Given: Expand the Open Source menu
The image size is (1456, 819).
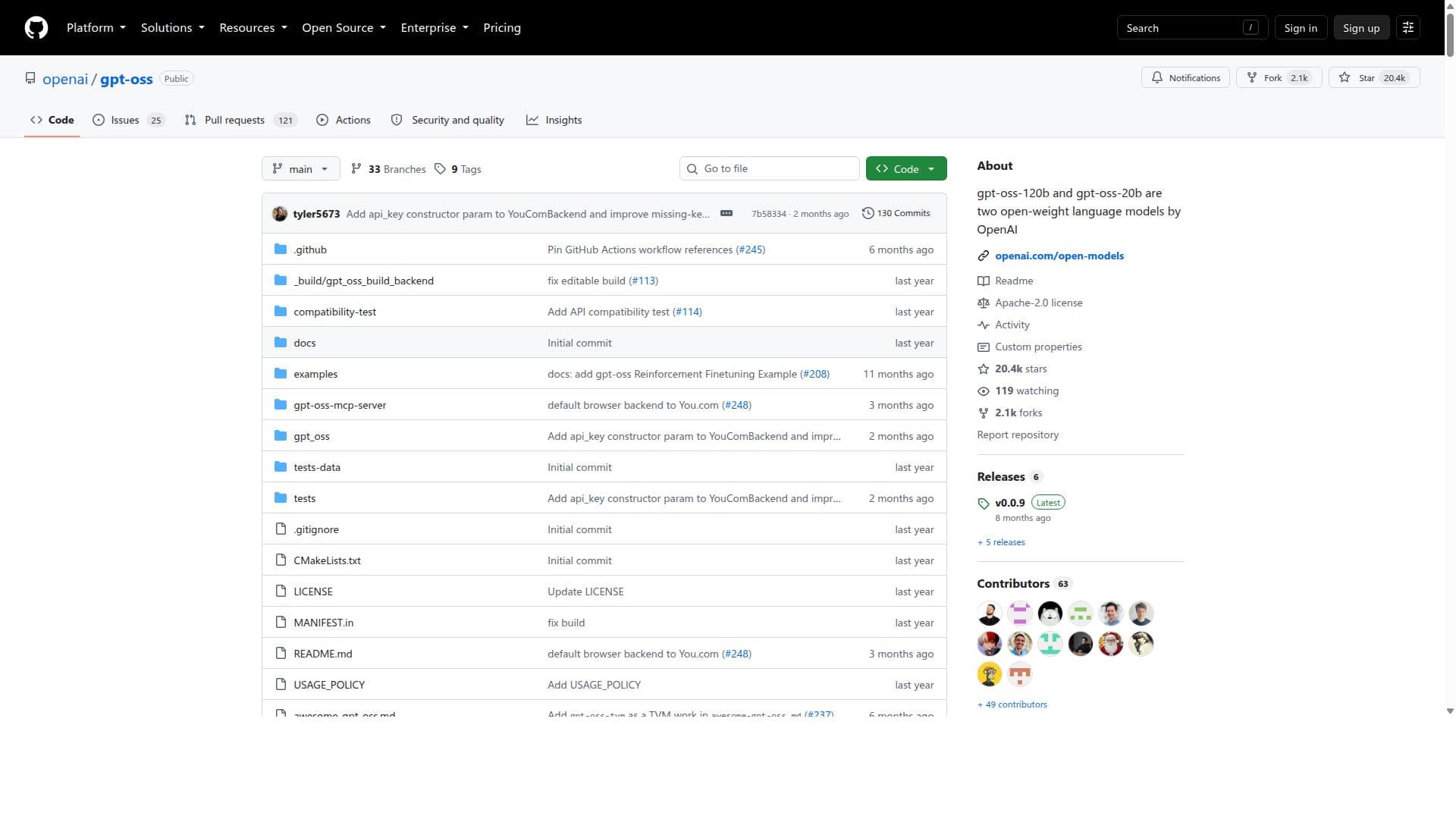Looking at the screenshot, I should coord(344,27).
